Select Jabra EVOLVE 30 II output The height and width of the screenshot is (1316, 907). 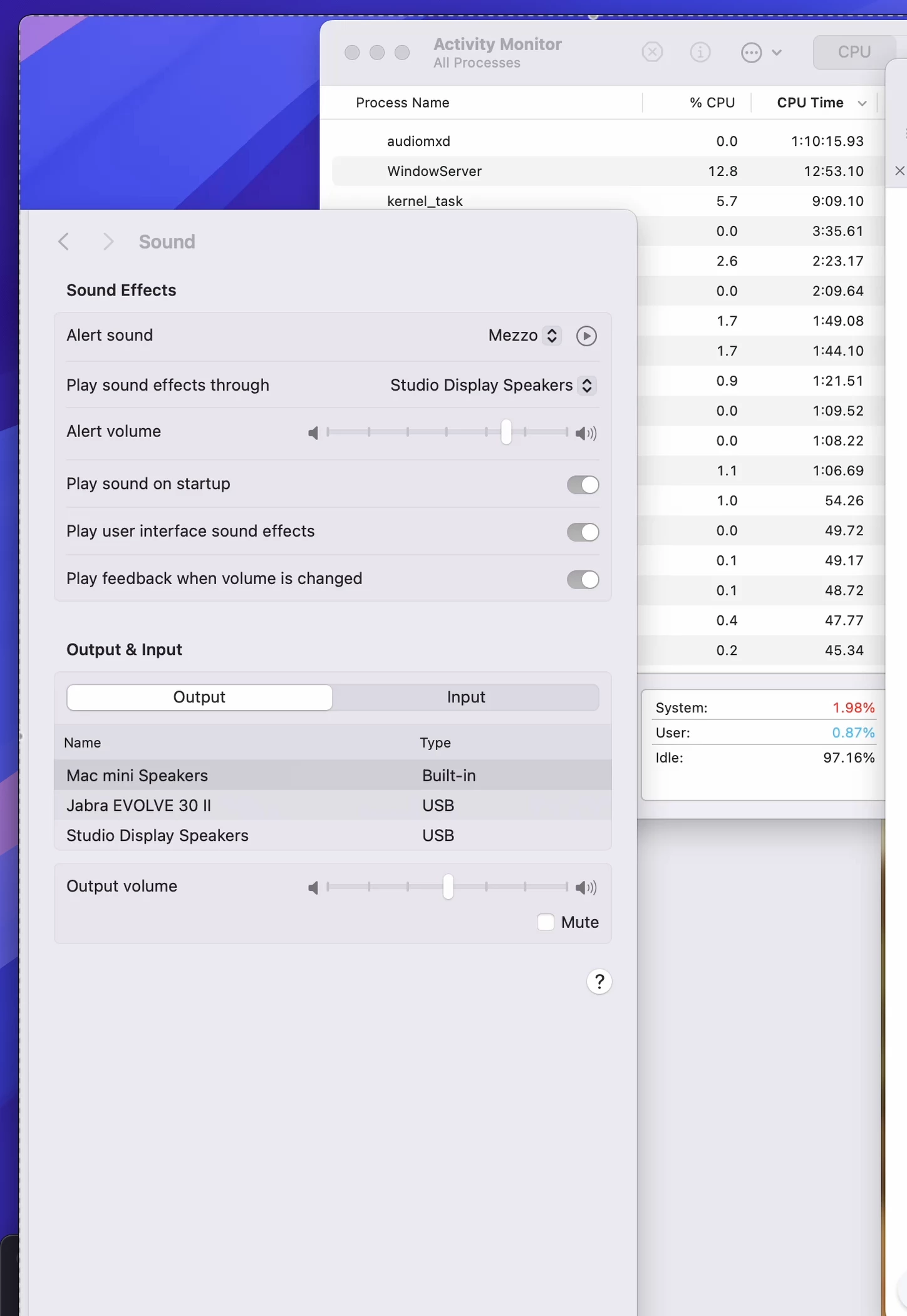(333, 805)
